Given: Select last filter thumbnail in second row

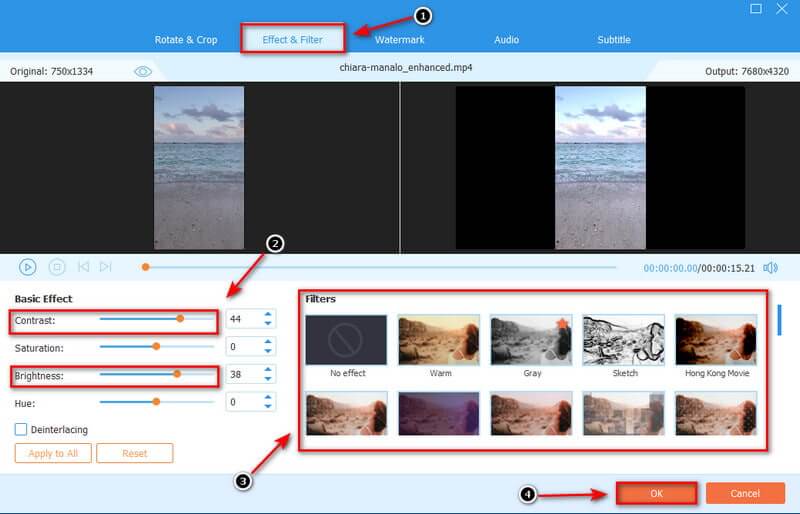Looking at the screenshot, I should tap(716, 413).
